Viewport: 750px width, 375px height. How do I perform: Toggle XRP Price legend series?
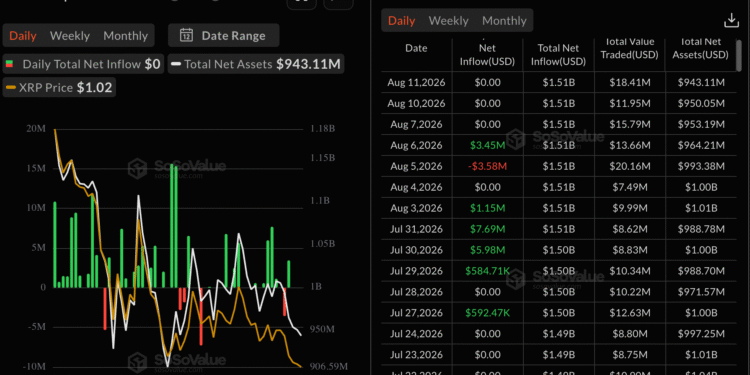pyautogui.click(x=59, y=88)
